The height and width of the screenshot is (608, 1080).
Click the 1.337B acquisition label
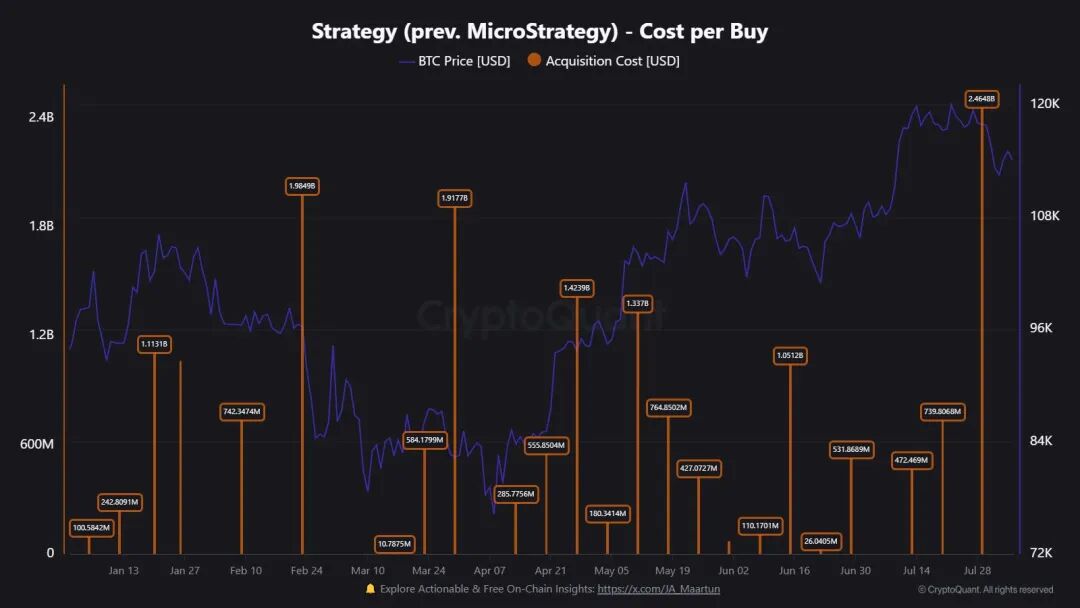tap(638, 304)
